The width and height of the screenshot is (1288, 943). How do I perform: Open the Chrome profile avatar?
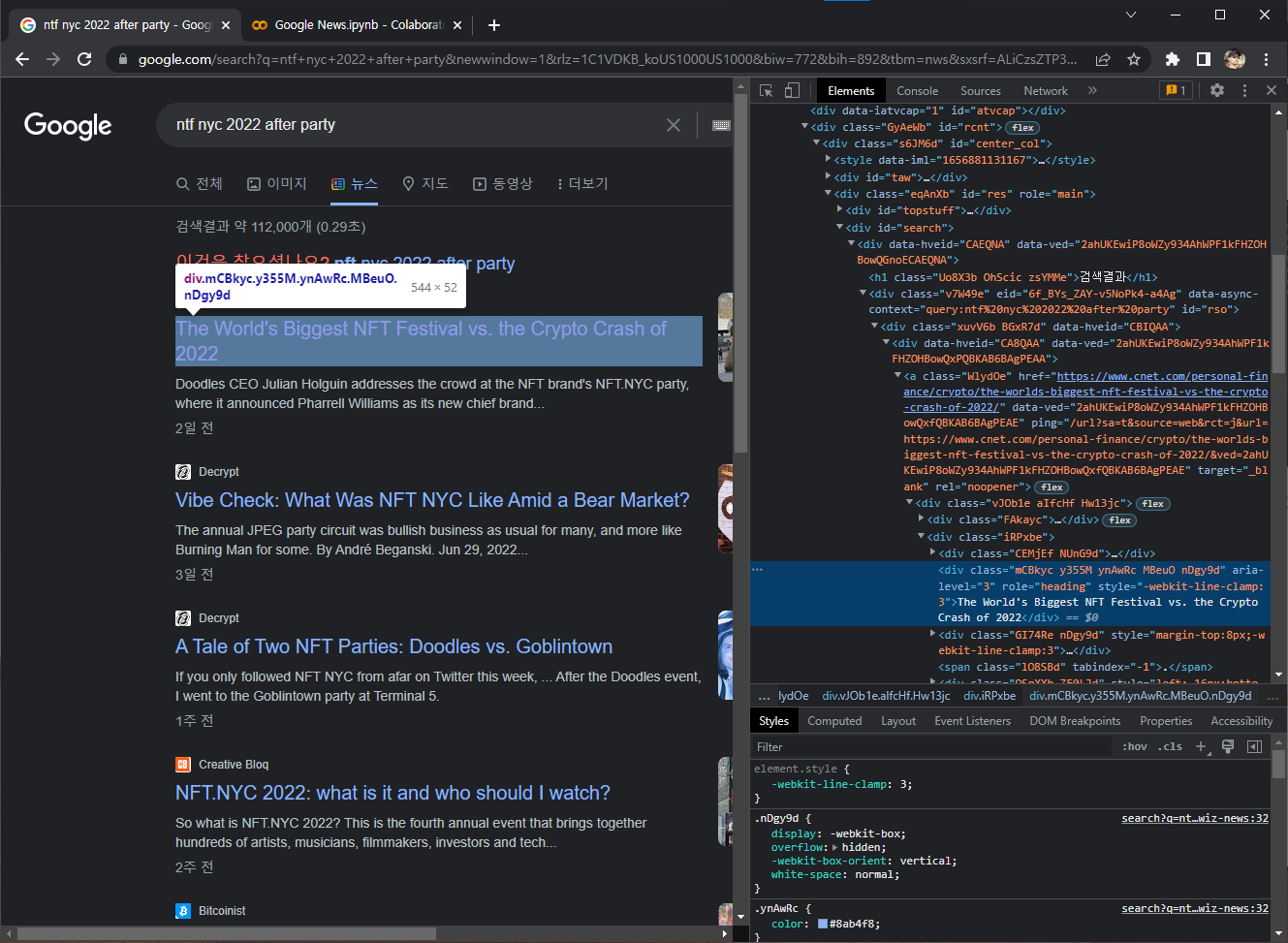pyautogui.click(x=1235, y=59)
